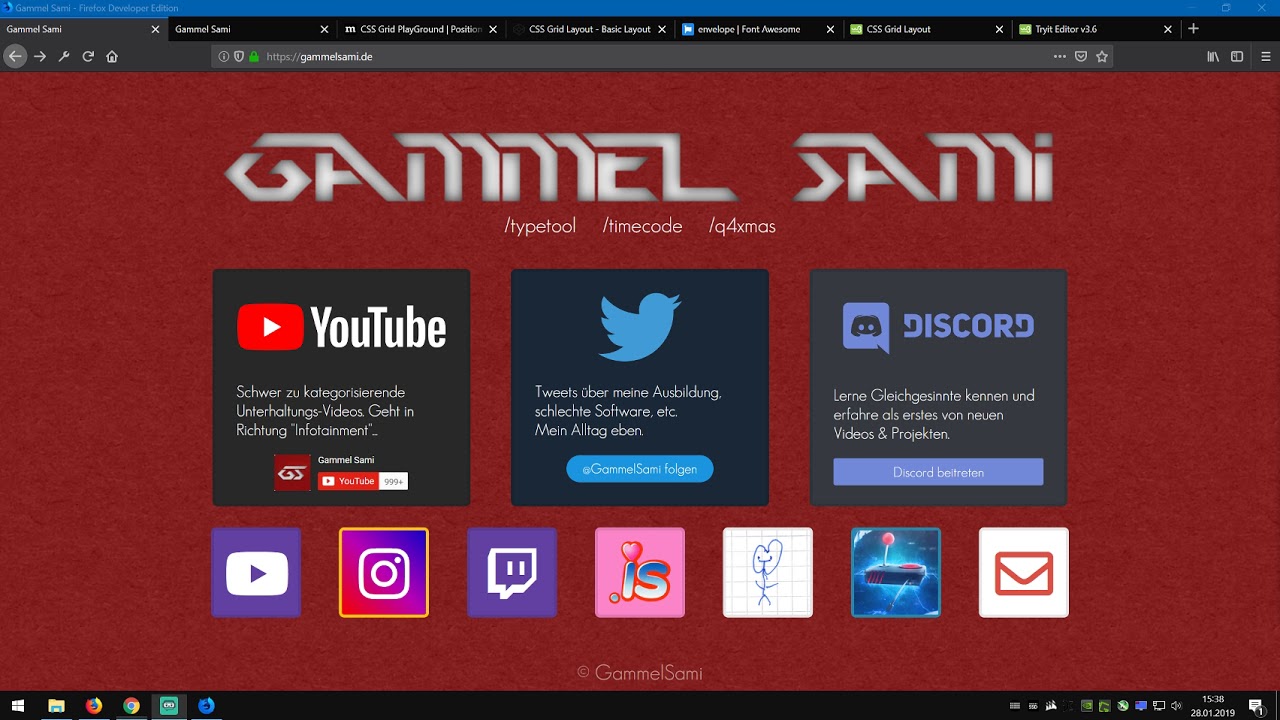Screen dimensions: 1280x720
Task: Open tracking protection shield icon
Action: (x=238, y=57)
